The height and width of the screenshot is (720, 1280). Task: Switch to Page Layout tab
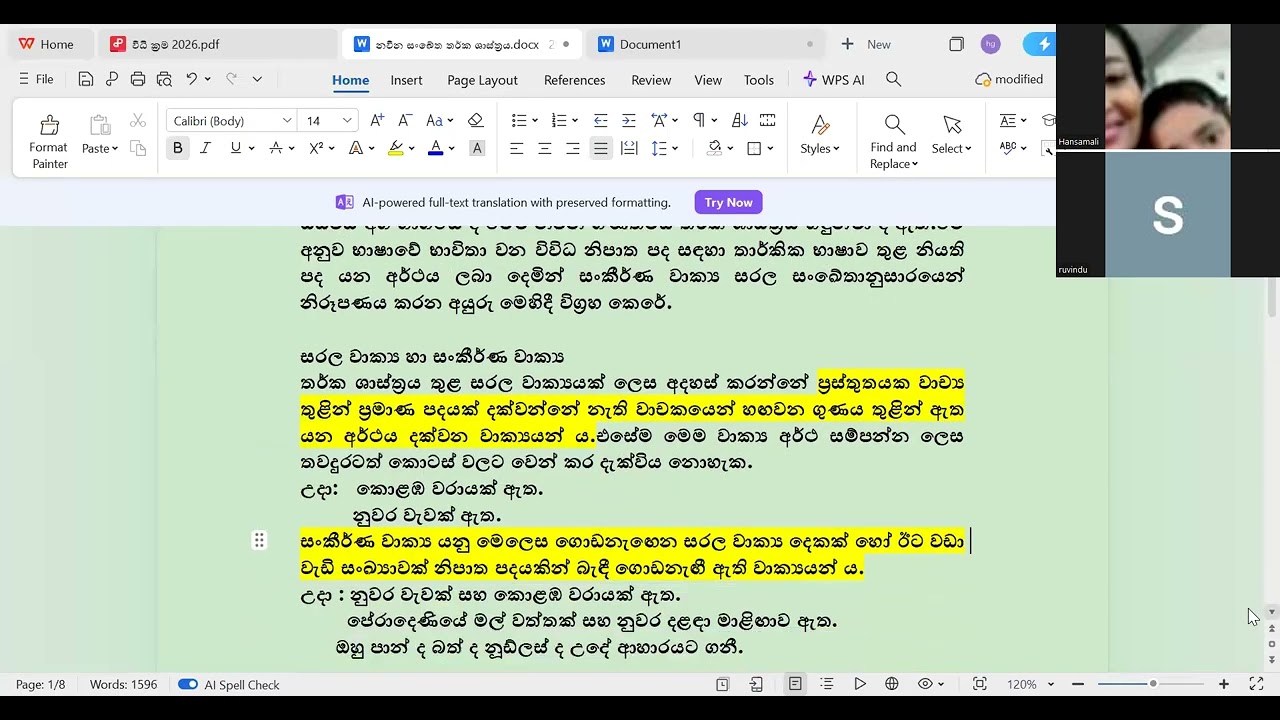pos(482,80)
